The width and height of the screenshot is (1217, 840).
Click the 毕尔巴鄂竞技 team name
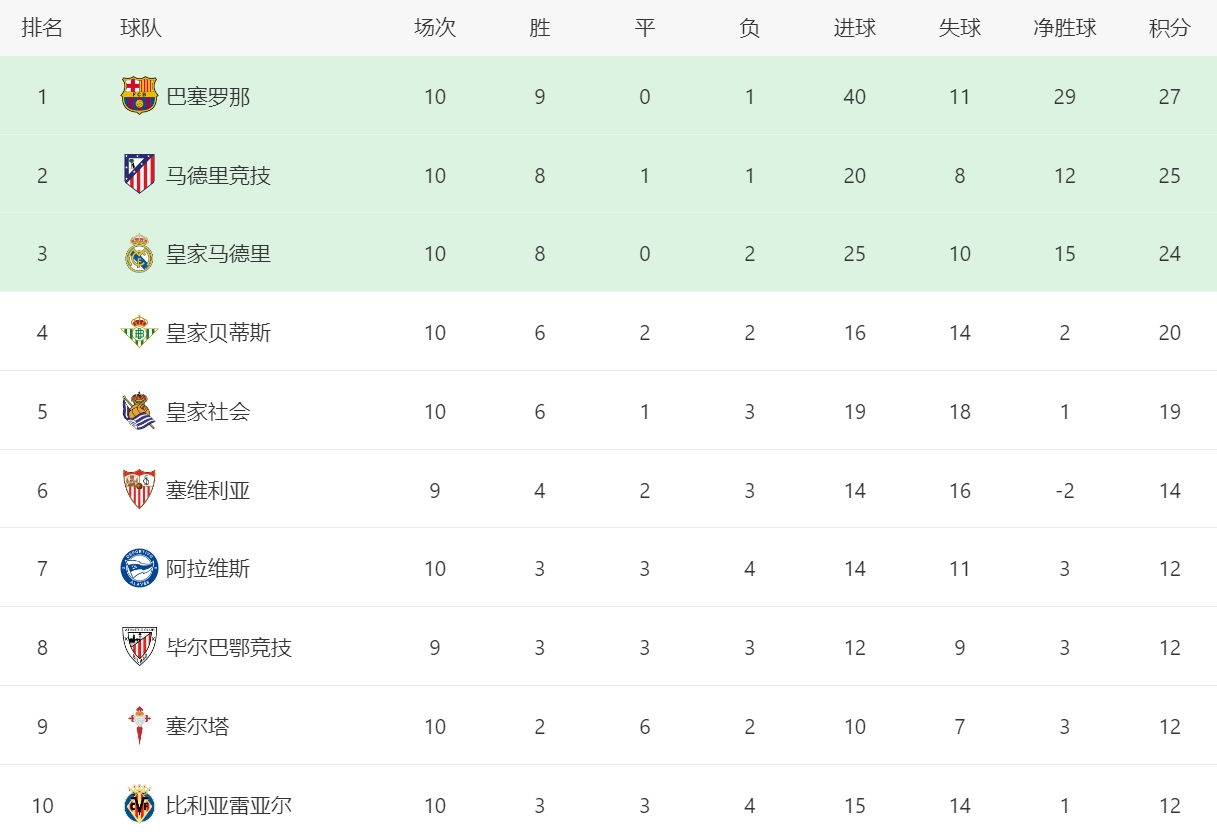click(229, 648)
